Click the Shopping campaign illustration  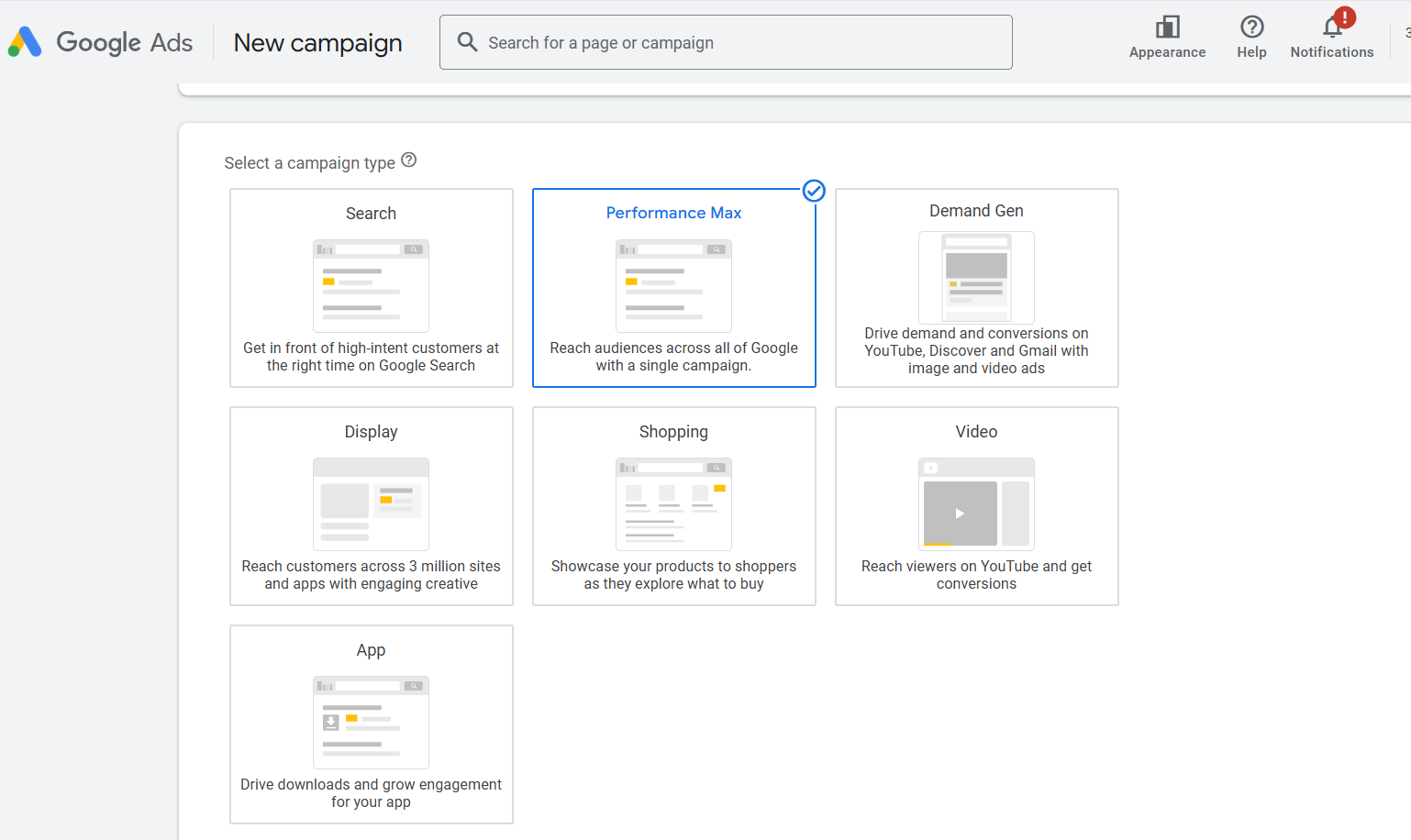tap(673, 504)
